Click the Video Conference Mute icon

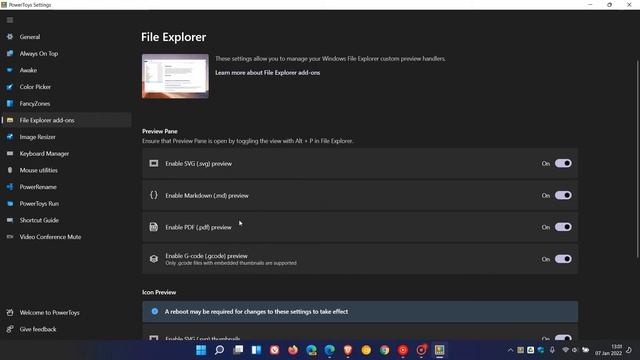click(x=10, y=237)
